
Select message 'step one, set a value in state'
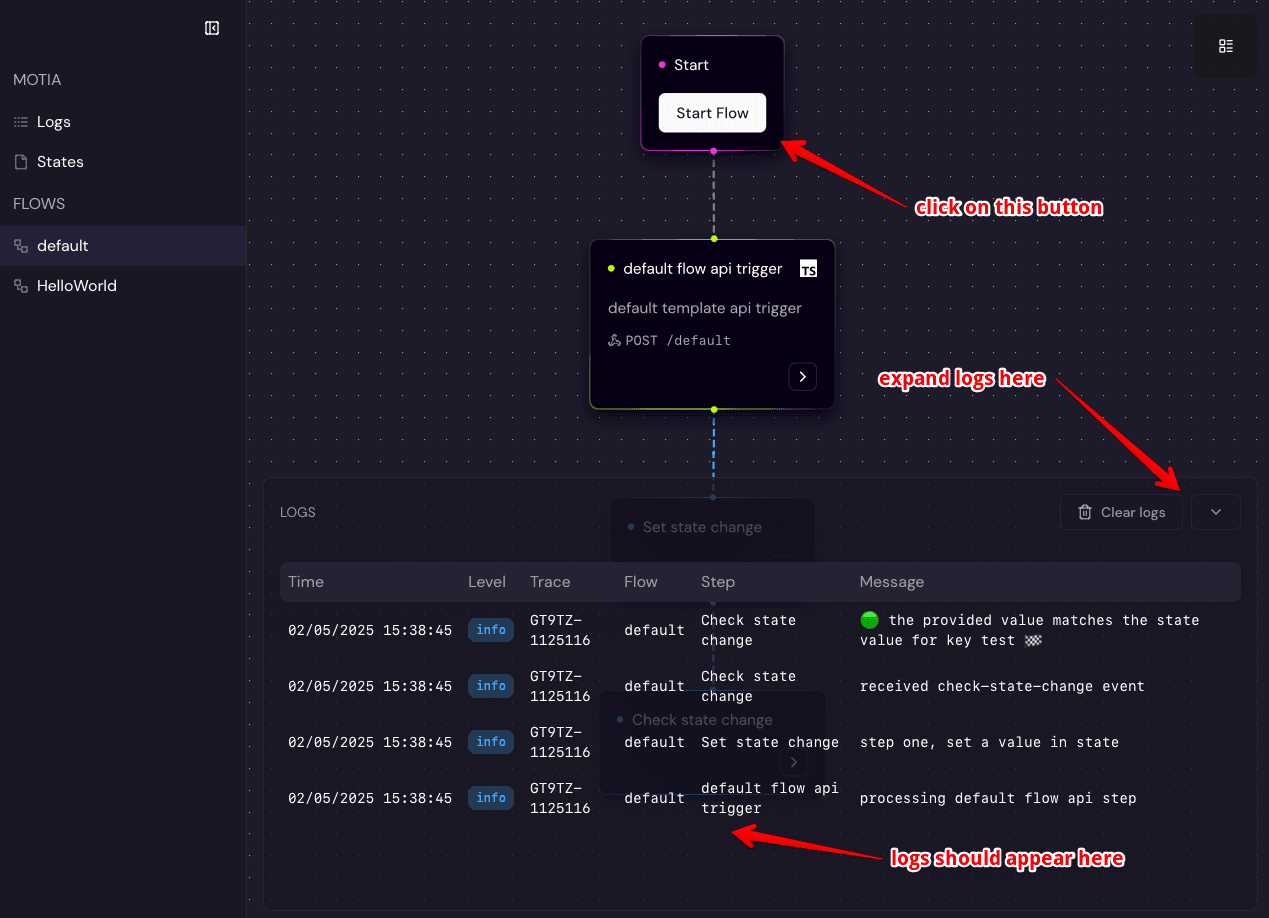[989, 742]
